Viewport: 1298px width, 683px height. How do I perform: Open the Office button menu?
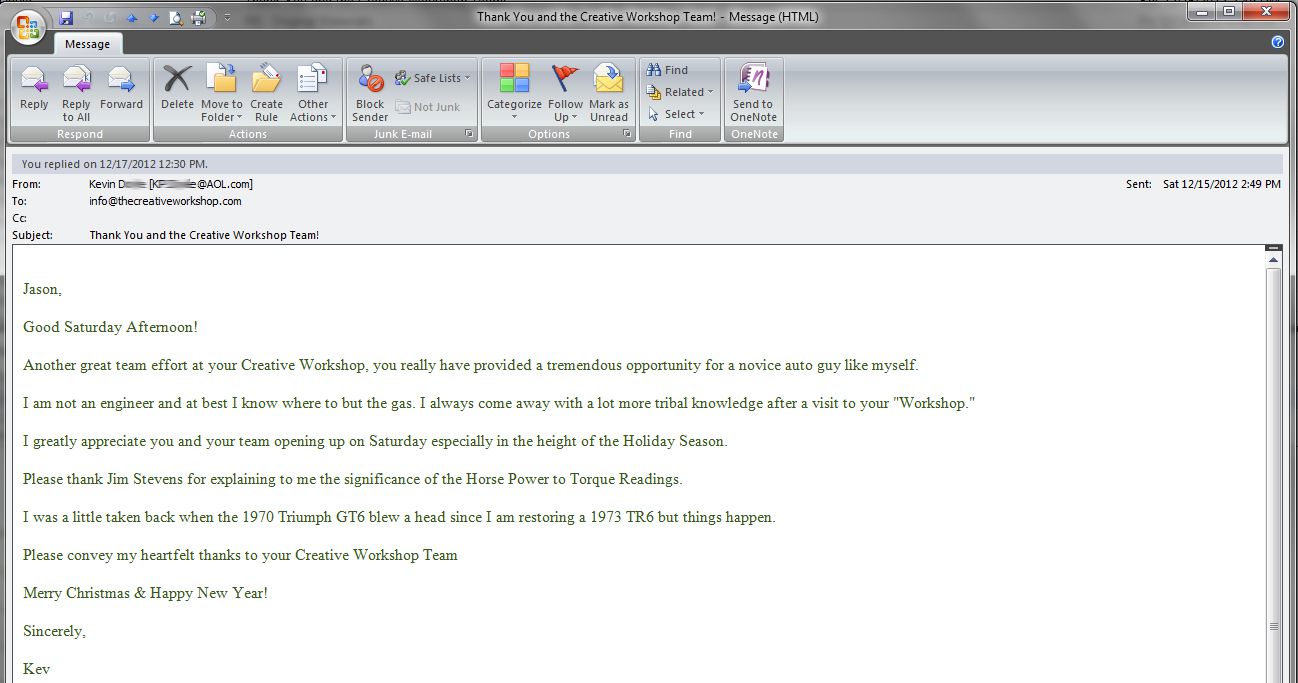coord(28,27)
